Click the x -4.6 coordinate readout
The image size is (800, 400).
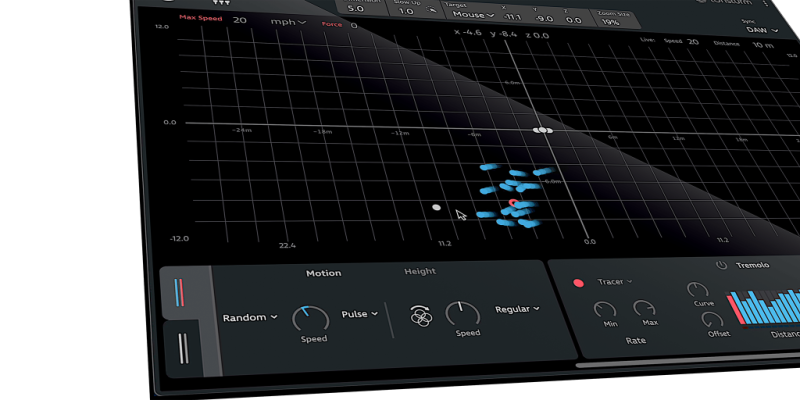[468, 33]
